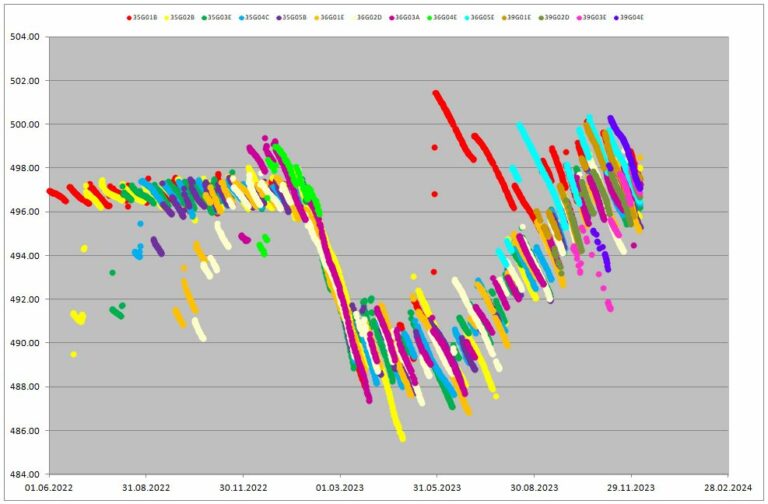
Task: Click the 28.02.2024 x-axis date label
Action: (727, 489)
